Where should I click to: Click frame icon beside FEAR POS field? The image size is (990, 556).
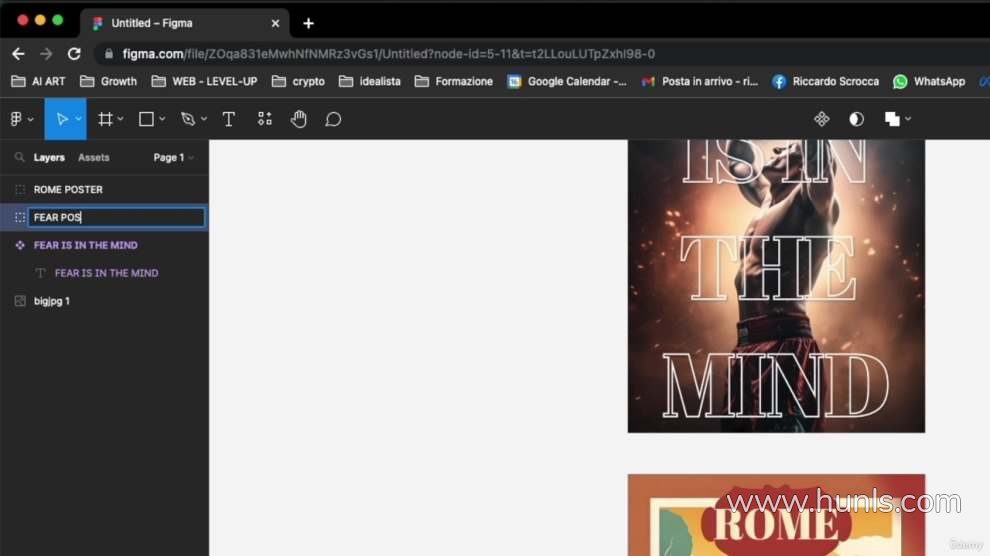(20, 217)
